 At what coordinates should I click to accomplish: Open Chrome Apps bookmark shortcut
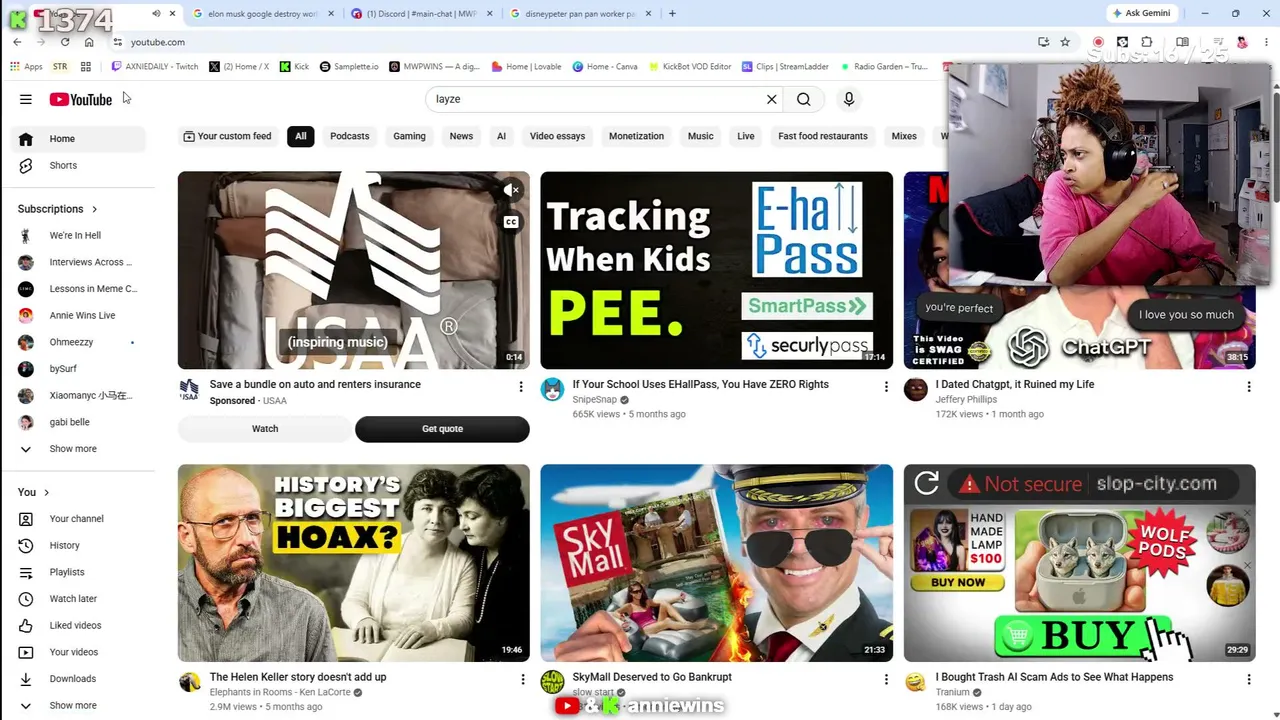click(x=27, y=67)
